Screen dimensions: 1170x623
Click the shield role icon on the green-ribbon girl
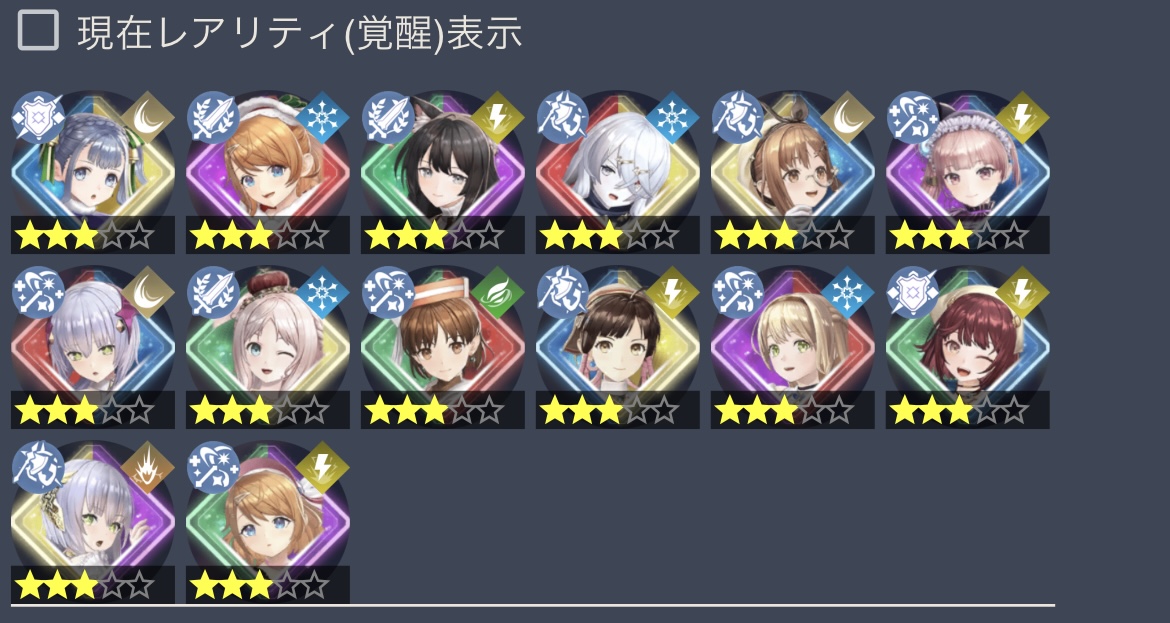38,118
